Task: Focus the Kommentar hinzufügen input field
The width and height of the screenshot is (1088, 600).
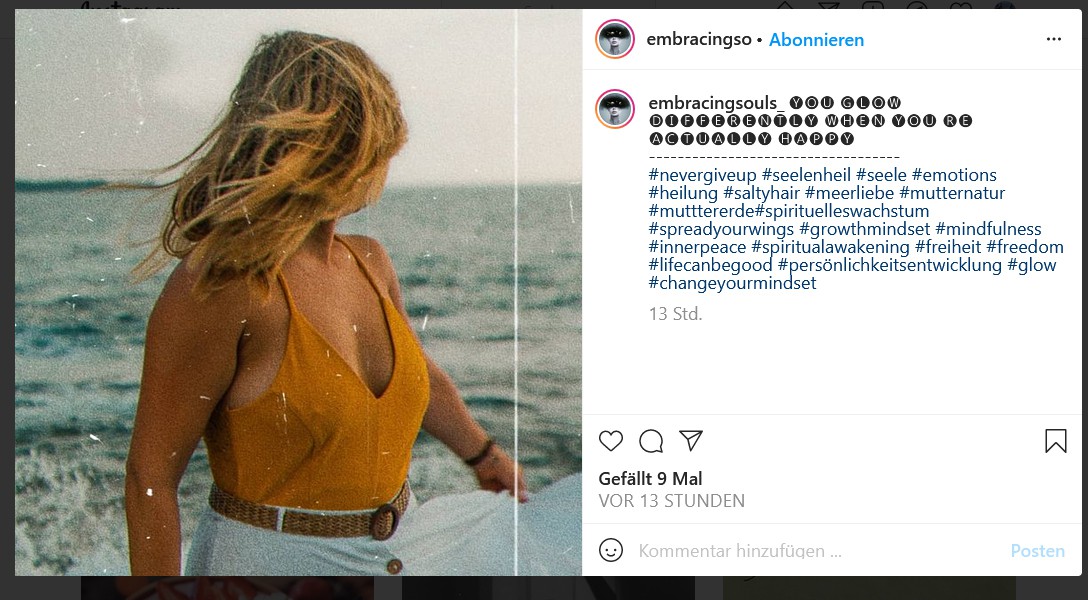Action: coord(810,551)
